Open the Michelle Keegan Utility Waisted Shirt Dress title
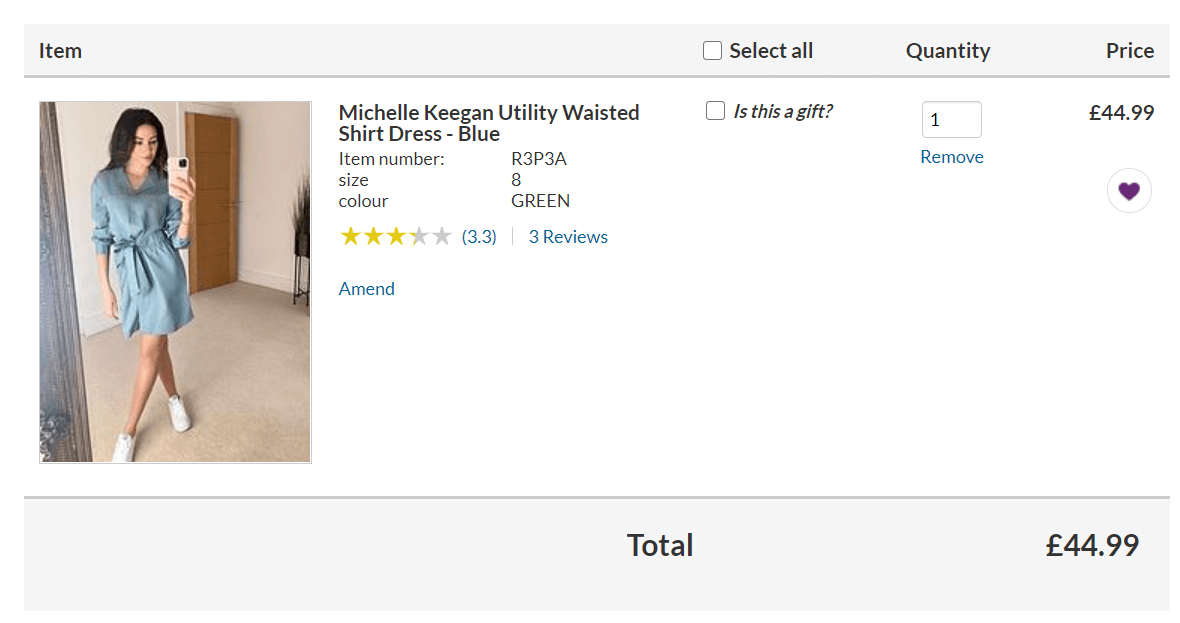Screen dimensions: 1180x623 point(488,123)
